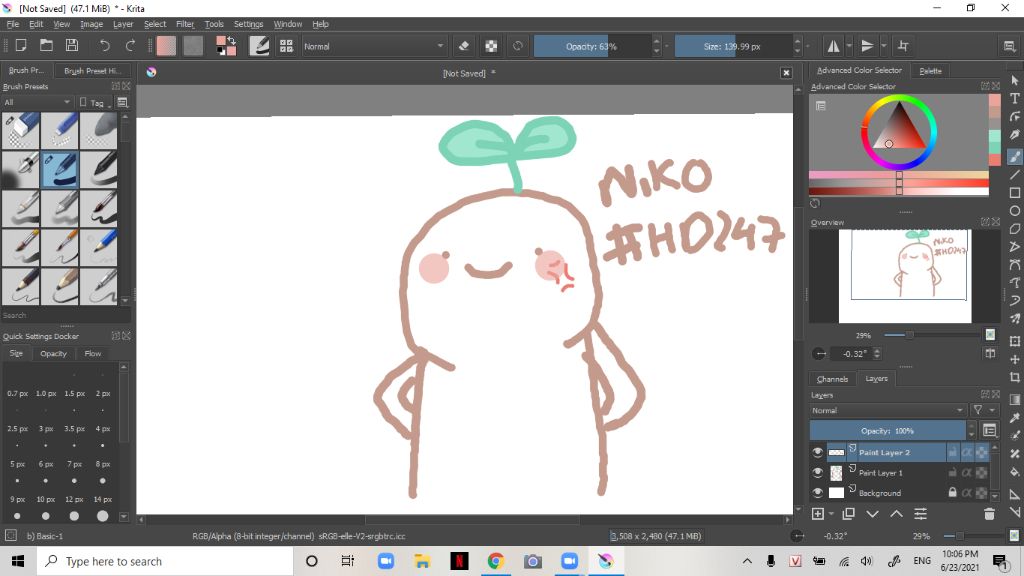
Task: Open vertical mirror options arrow
Action: click(884, 46)
